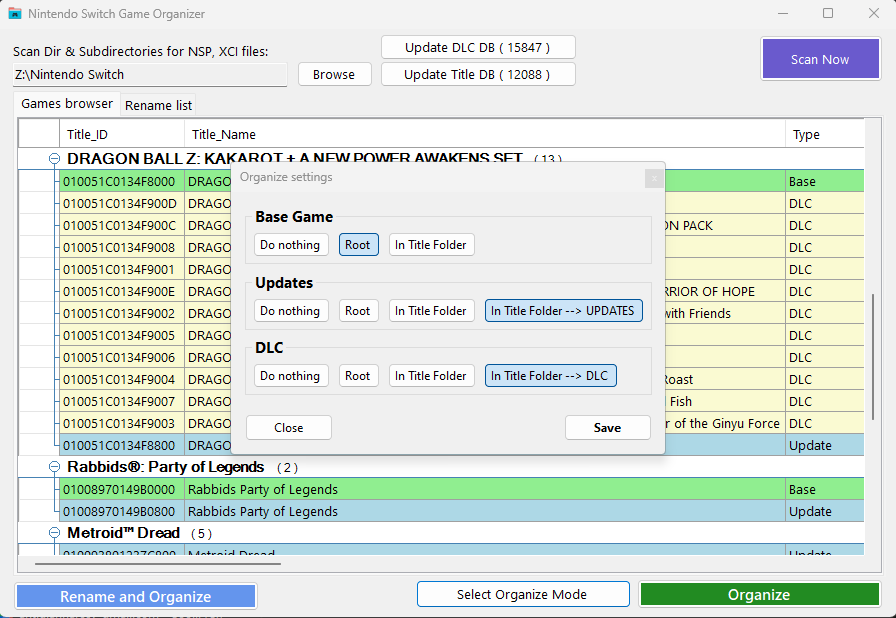Image resolution: width=896 pixels, height=618 pixels.
Task: Select Root for DLC
Action: click(358, 376)
